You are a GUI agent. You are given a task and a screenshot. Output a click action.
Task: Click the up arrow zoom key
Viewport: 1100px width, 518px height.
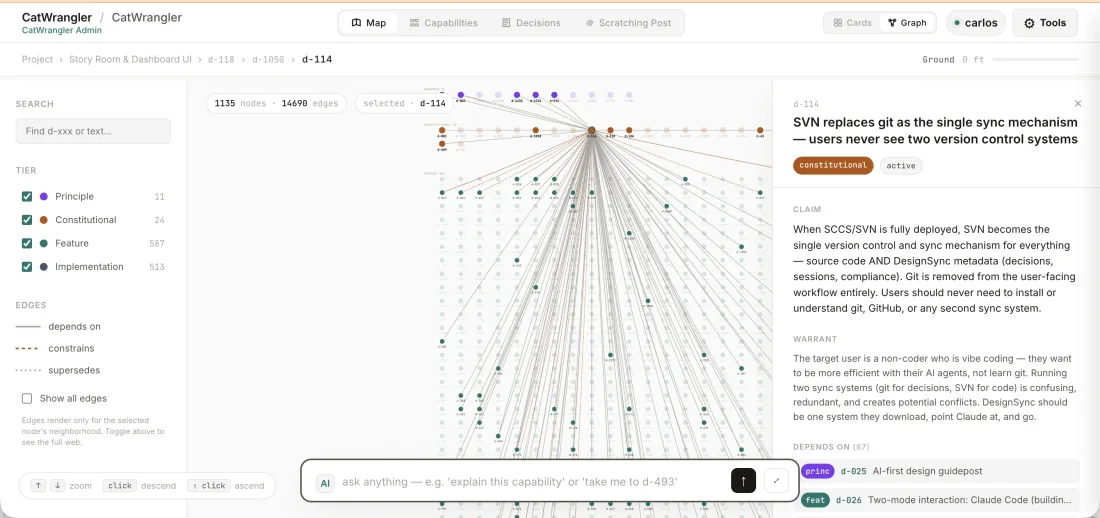[x=39, y=486]
